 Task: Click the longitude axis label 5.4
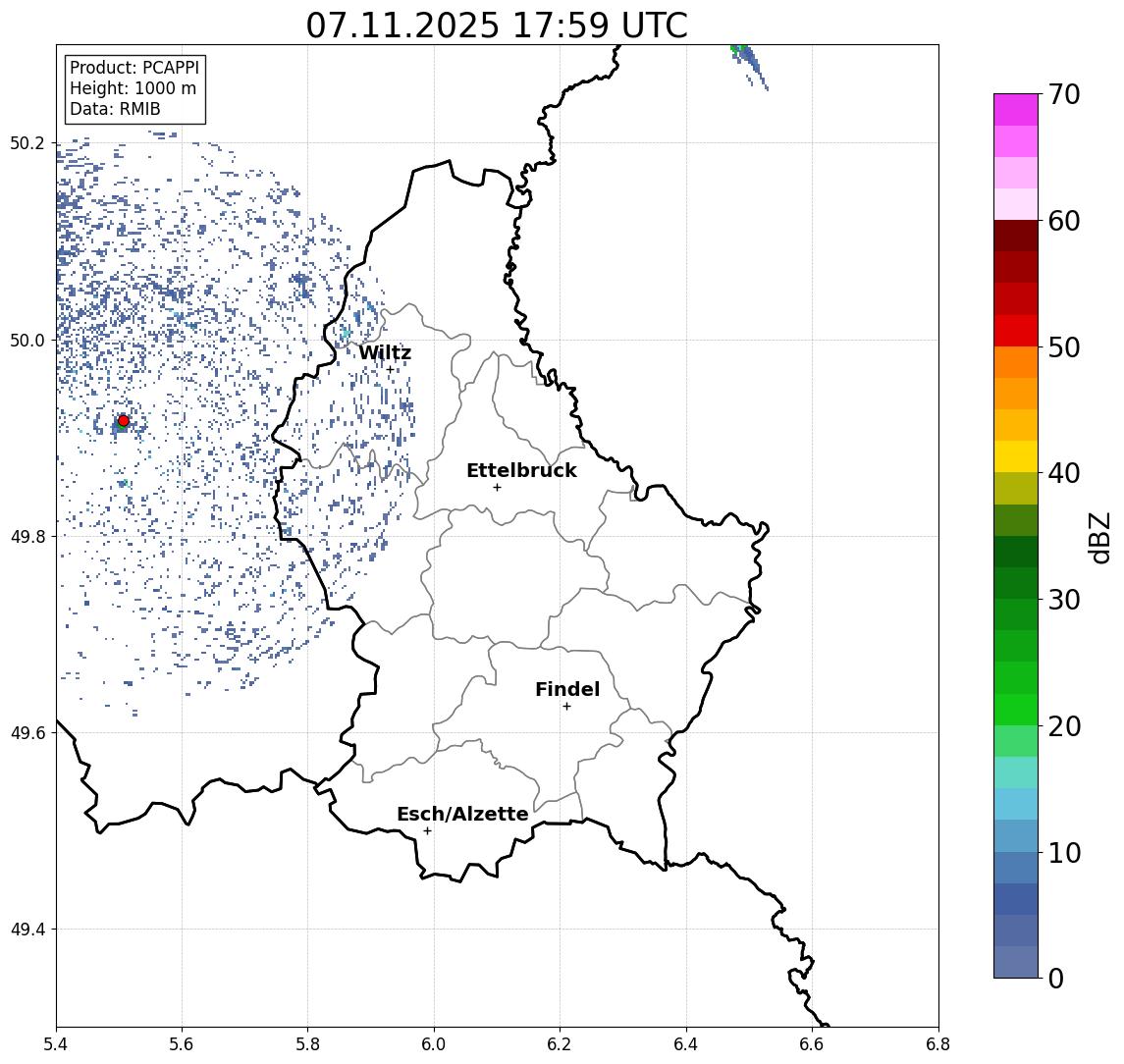[56, 1044]
